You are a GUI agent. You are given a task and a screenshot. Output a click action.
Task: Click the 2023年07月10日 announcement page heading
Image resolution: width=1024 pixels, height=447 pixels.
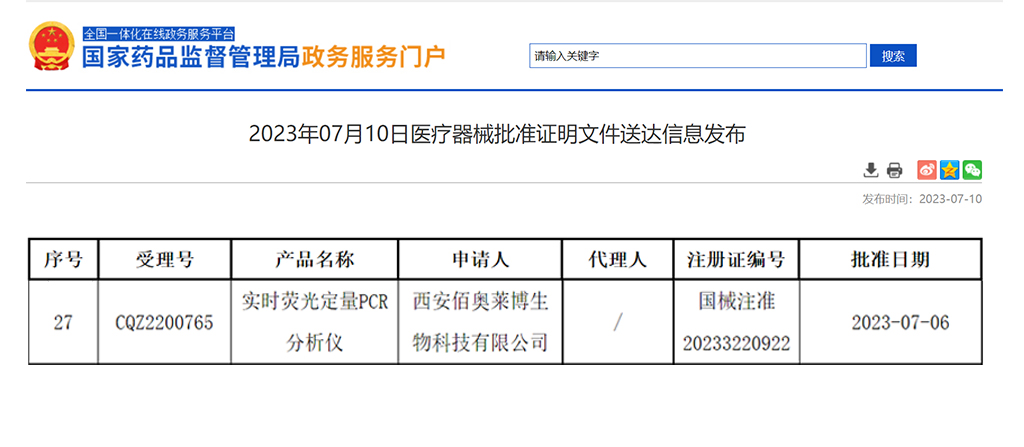pyautogui.click(x=497, y=135)
